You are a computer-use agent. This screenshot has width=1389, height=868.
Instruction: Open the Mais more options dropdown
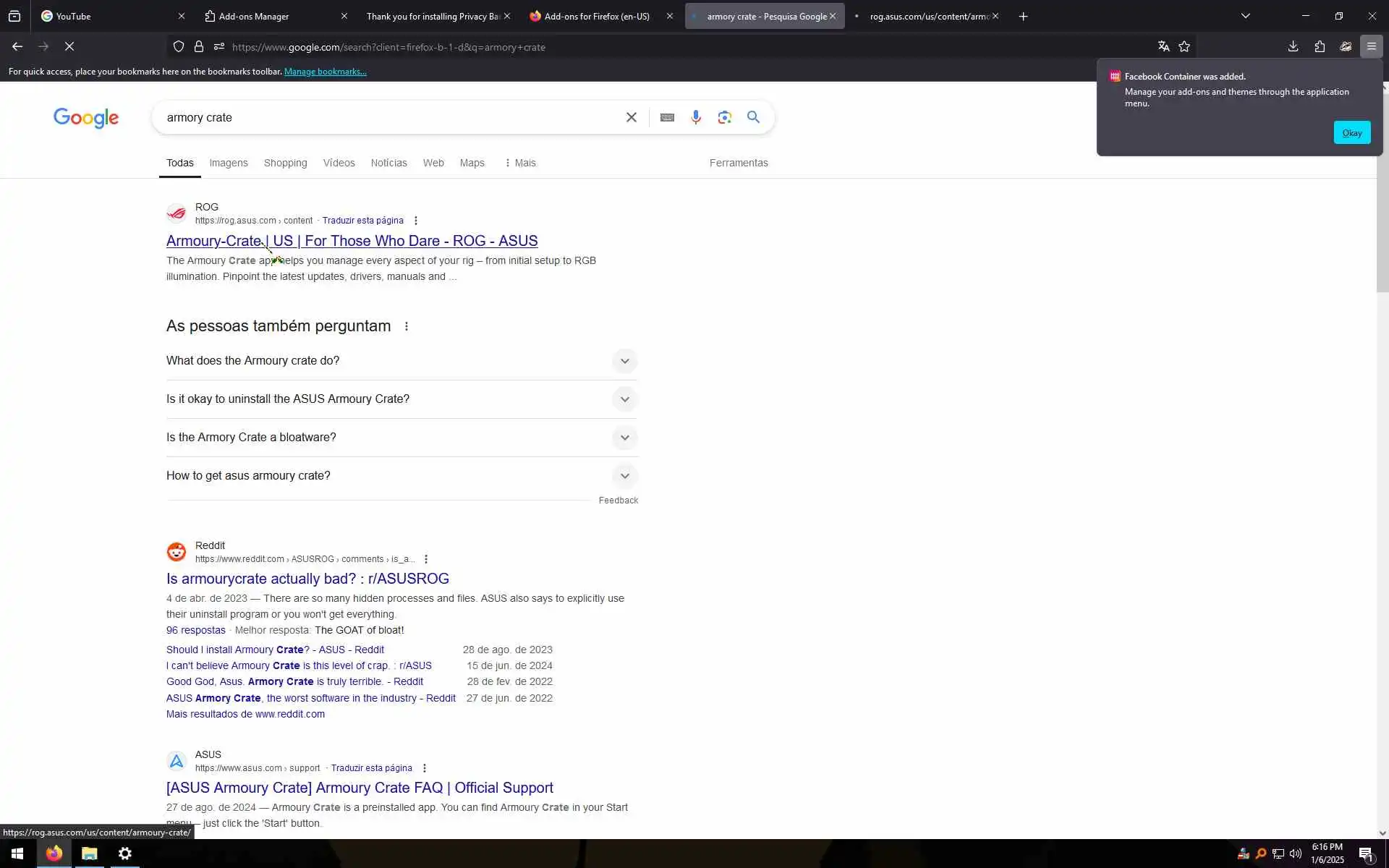click(x=520, y=163)
